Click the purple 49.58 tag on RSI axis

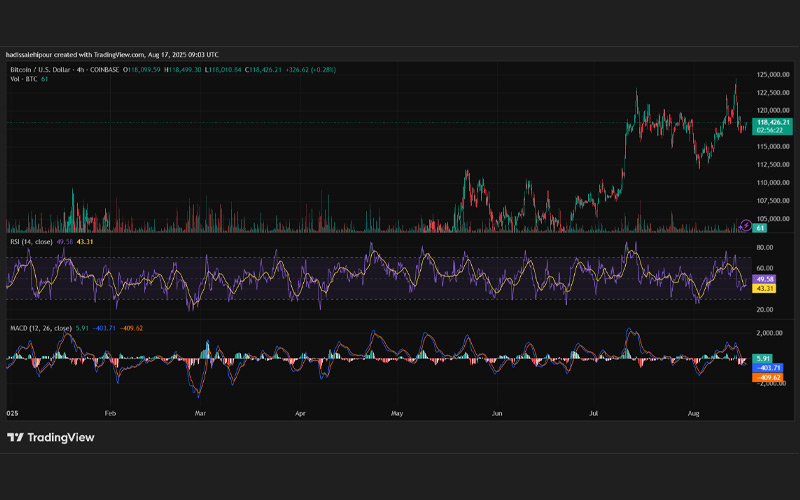tap(765, 279)
